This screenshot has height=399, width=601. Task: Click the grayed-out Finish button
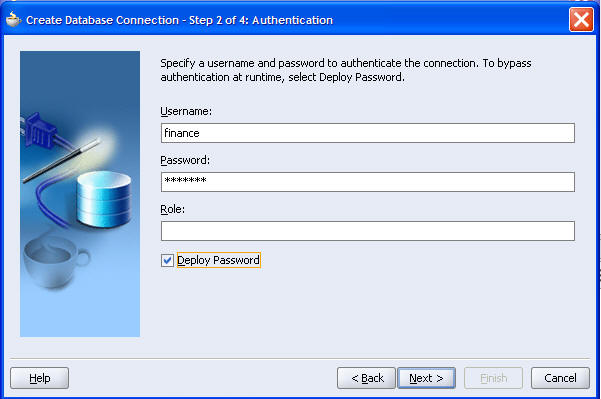[x=493, y=378]
